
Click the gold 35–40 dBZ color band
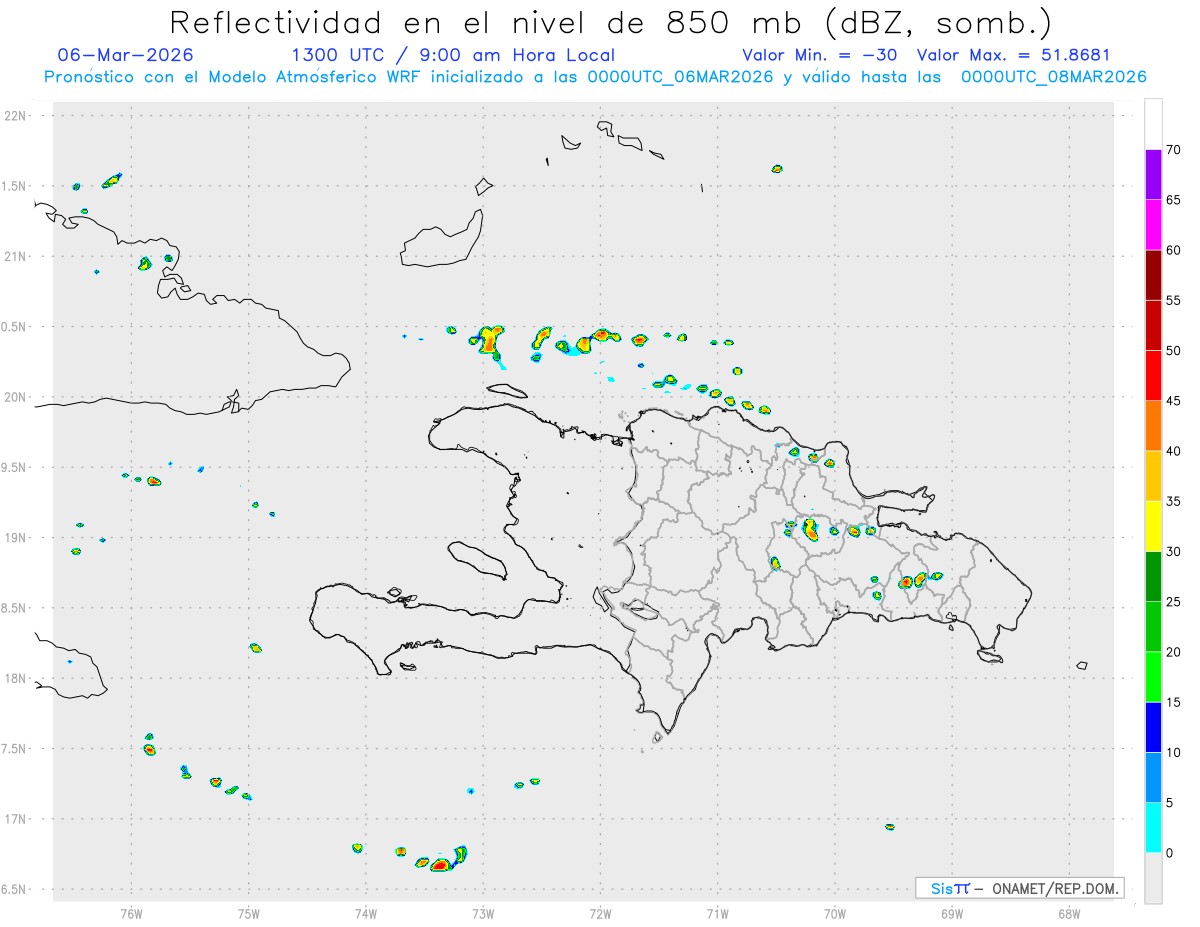[1153, 476]
